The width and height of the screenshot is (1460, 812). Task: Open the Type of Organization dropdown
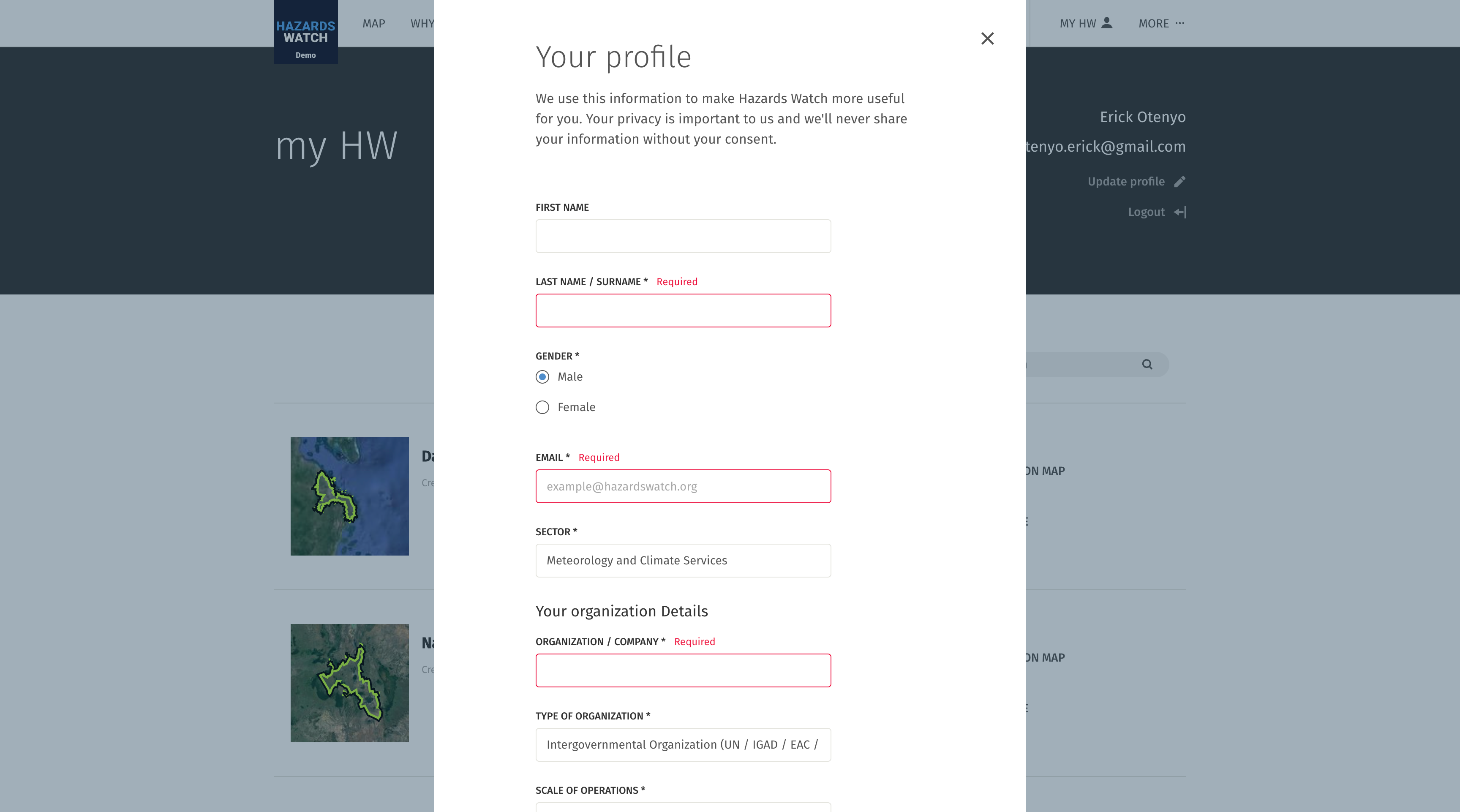pos(683,744)
